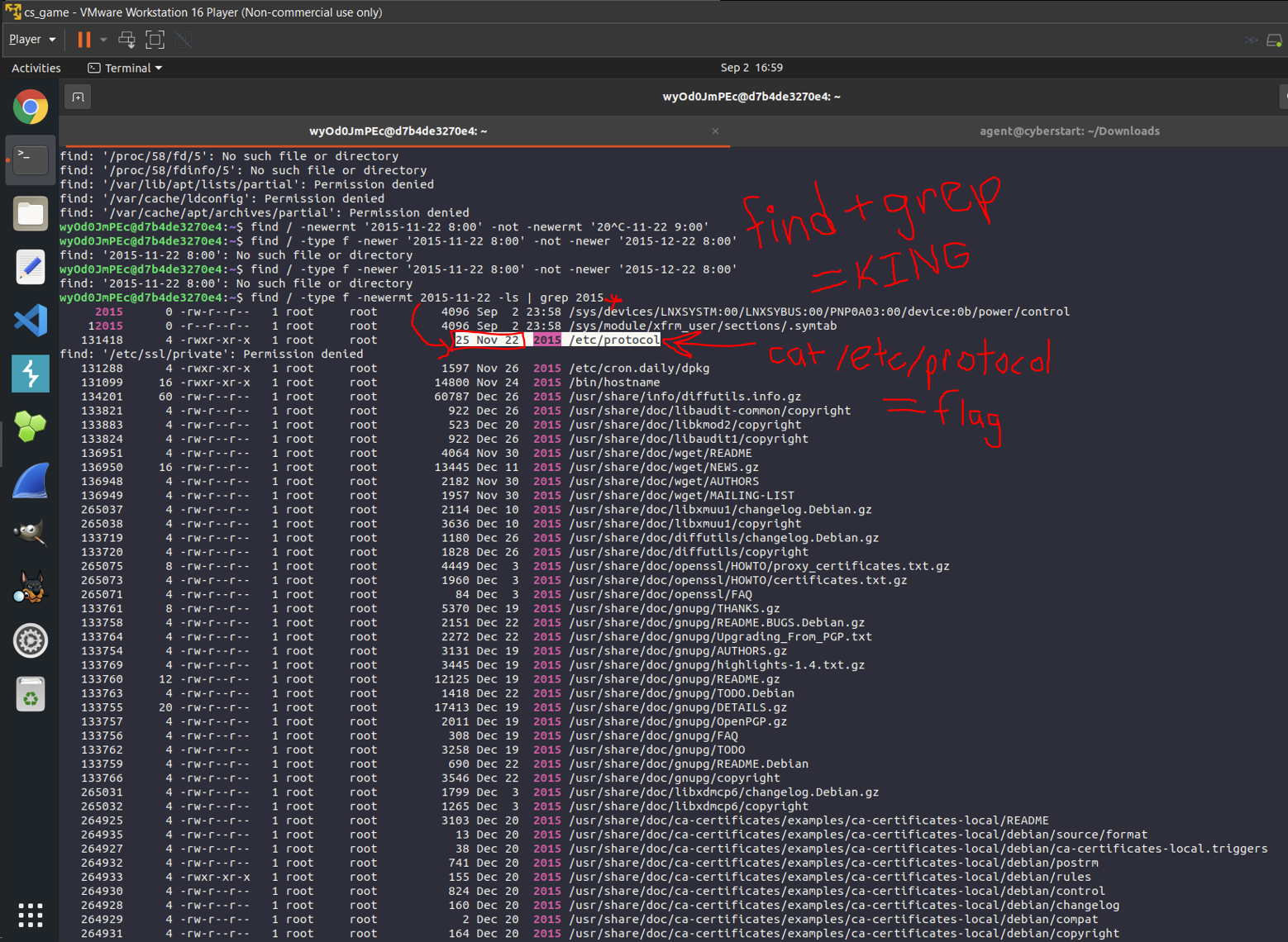Click the wget/README path

(661, 453)
